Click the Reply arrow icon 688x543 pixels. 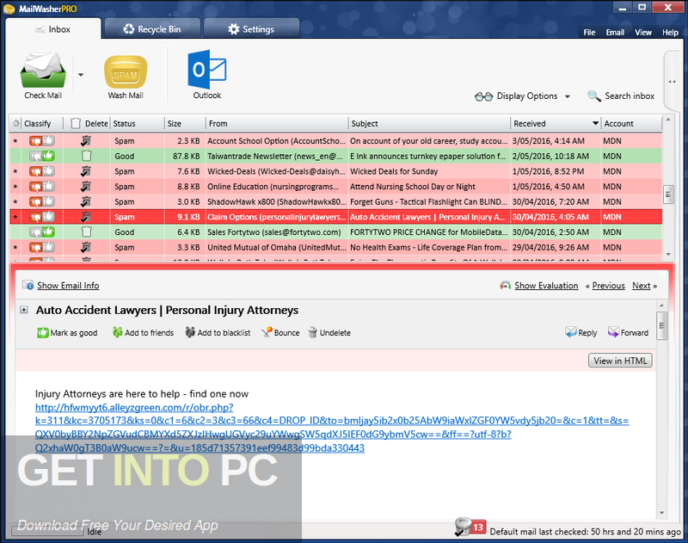point(571,332)
